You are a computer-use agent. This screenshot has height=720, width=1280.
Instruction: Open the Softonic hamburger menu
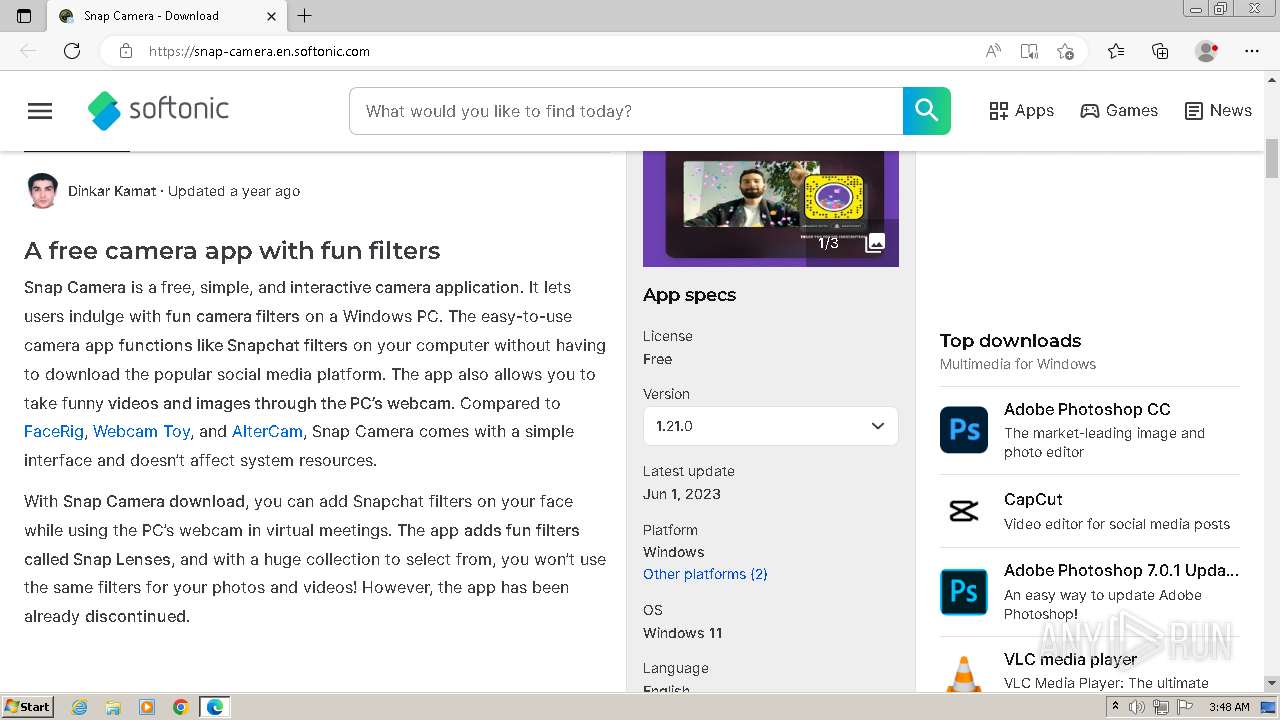[40, 111]
